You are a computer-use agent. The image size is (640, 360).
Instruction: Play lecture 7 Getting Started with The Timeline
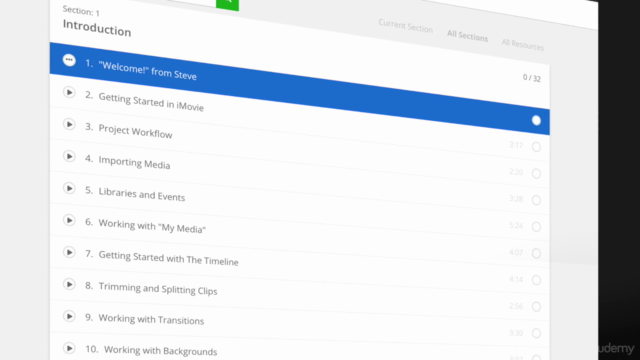click(69, 252)
